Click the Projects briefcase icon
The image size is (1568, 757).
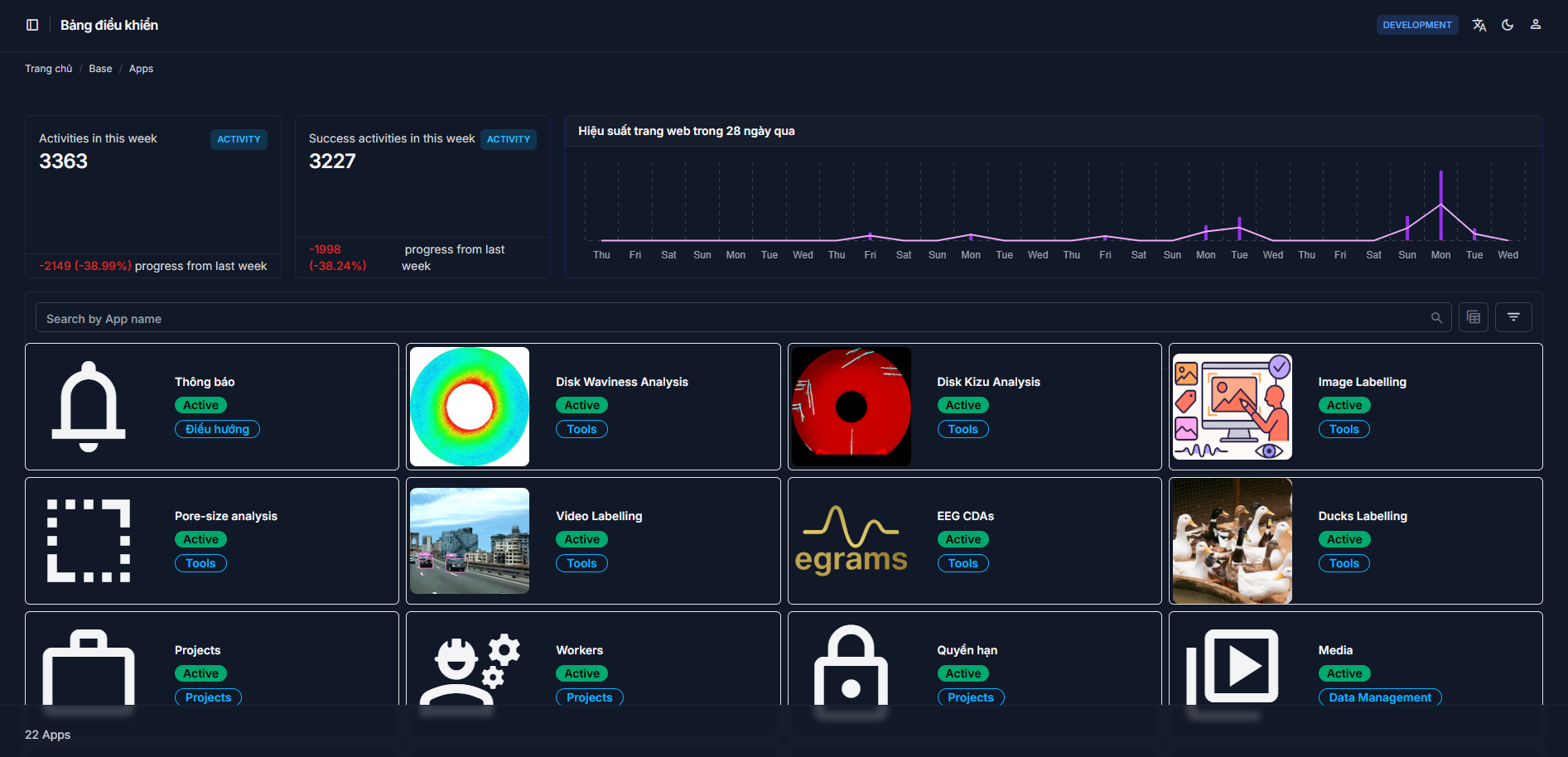click(x=89, y=668)
